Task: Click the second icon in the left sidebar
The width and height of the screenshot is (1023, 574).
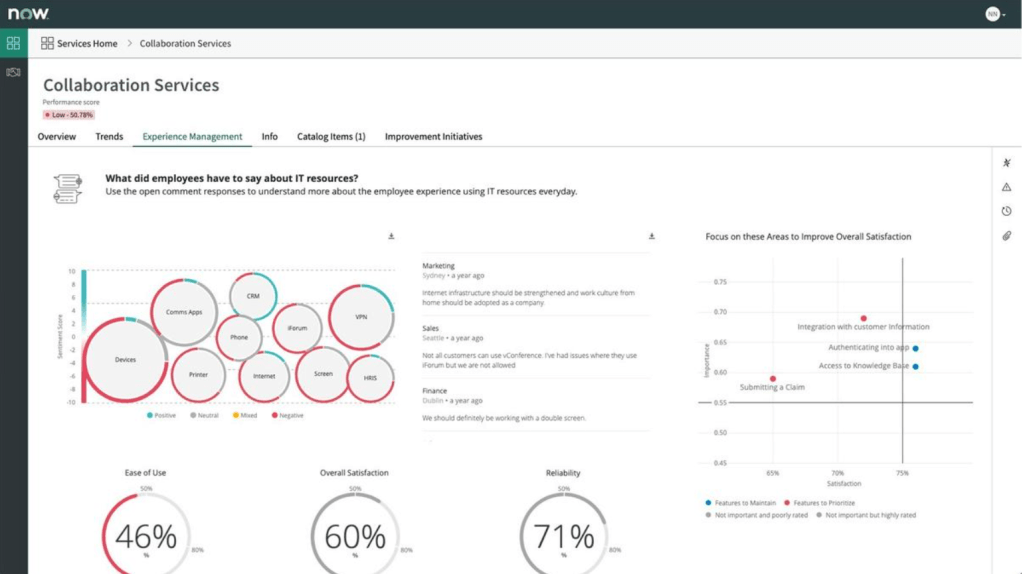Action: point(13,72)
